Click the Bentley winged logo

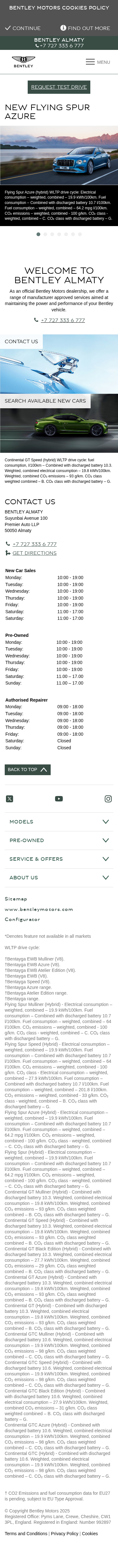point(24,62)
